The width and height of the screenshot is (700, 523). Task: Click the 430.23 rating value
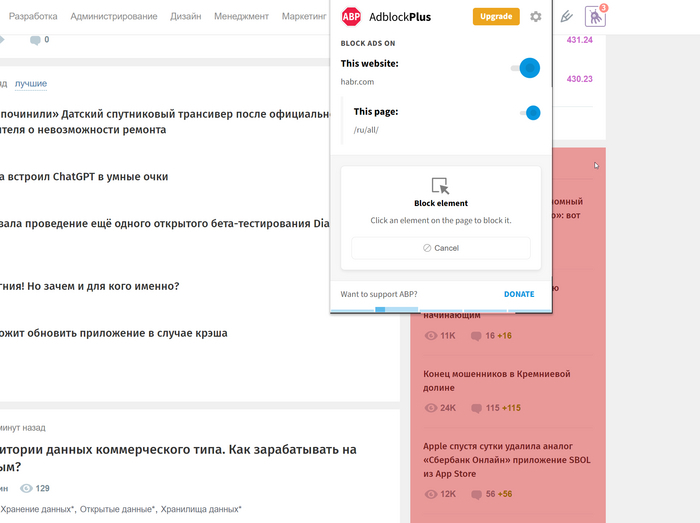(x=579, y=79)
